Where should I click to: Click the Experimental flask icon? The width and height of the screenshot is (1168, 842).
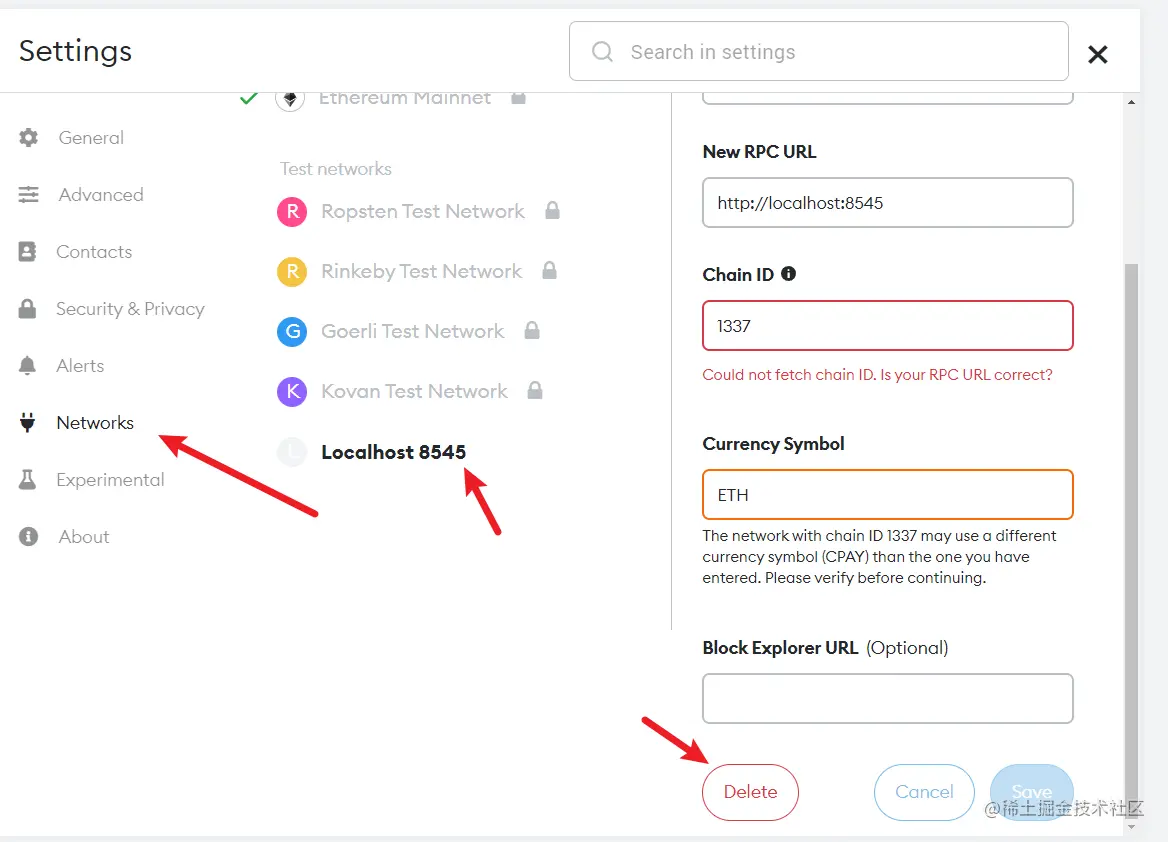(x=28, y=479)
